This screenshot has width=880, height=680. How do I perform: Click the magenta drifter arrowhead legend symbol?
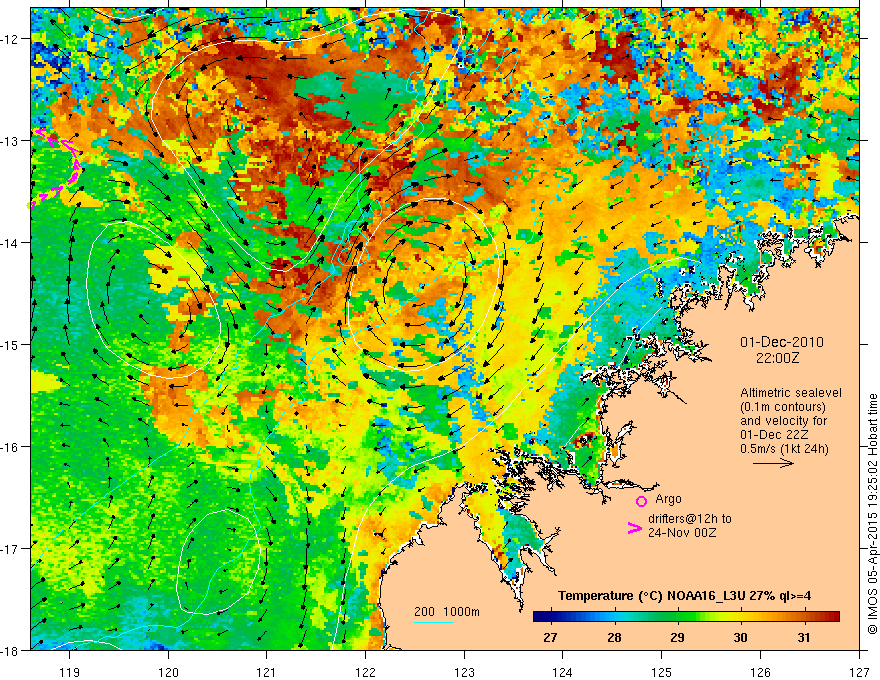tap(635, 528)
